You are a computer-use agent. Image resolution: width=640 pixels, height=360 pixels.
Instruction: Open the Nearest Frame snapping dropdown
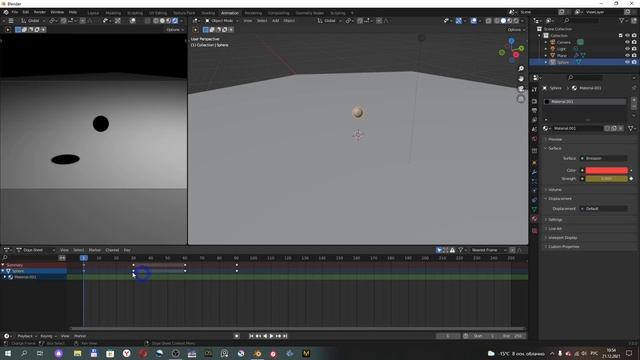(x=488, y=250)
